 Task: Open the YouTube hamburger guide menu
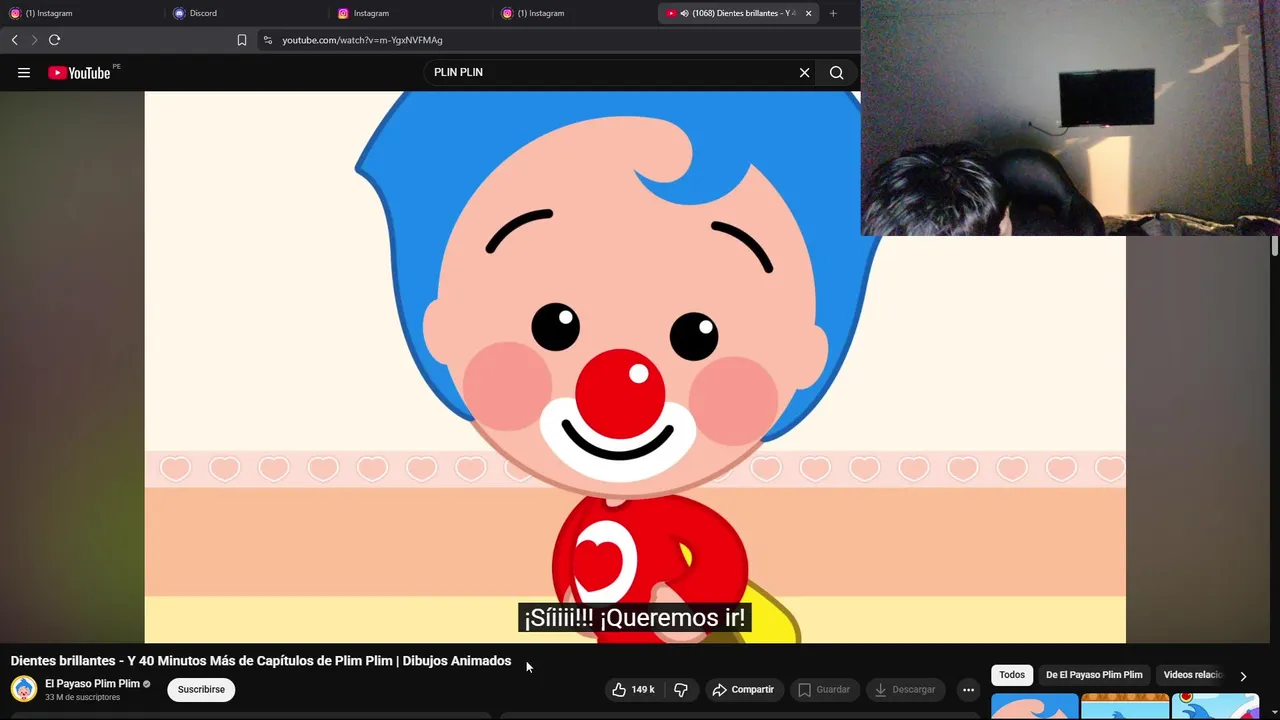point(24,73)
